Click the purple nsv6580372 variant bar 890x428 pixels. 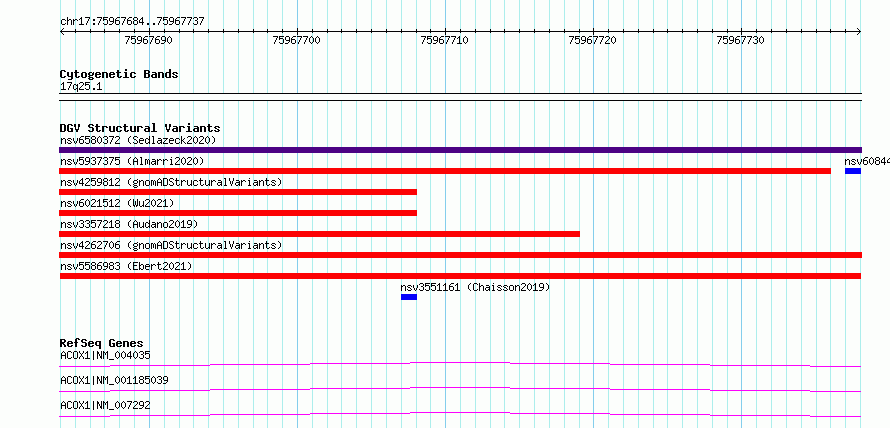coord(460,150)
